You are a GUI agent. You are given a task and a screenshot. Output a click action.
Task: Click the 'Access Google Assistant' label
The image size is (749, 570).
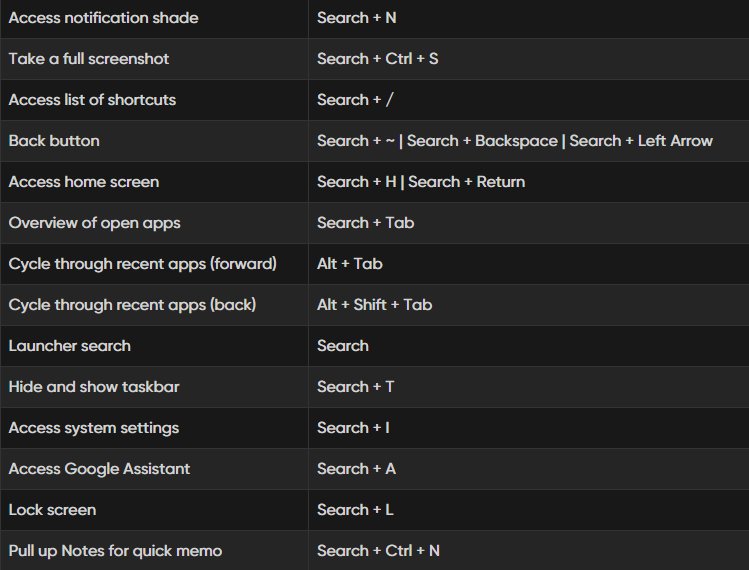pyautogui.click(x=99, y=469)
